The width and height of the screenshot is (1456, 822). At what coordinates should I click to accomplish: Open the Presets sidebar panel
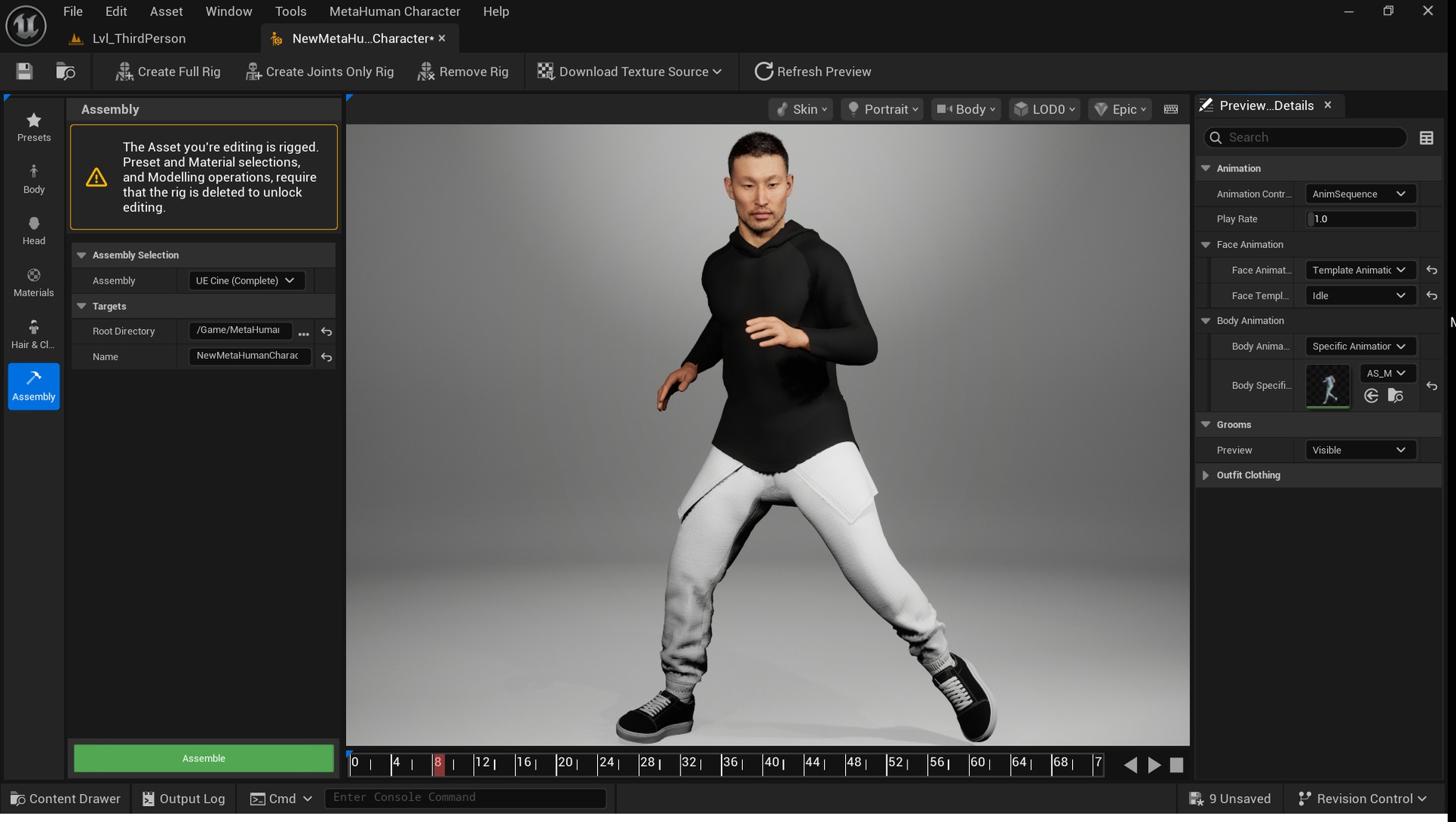34,127
